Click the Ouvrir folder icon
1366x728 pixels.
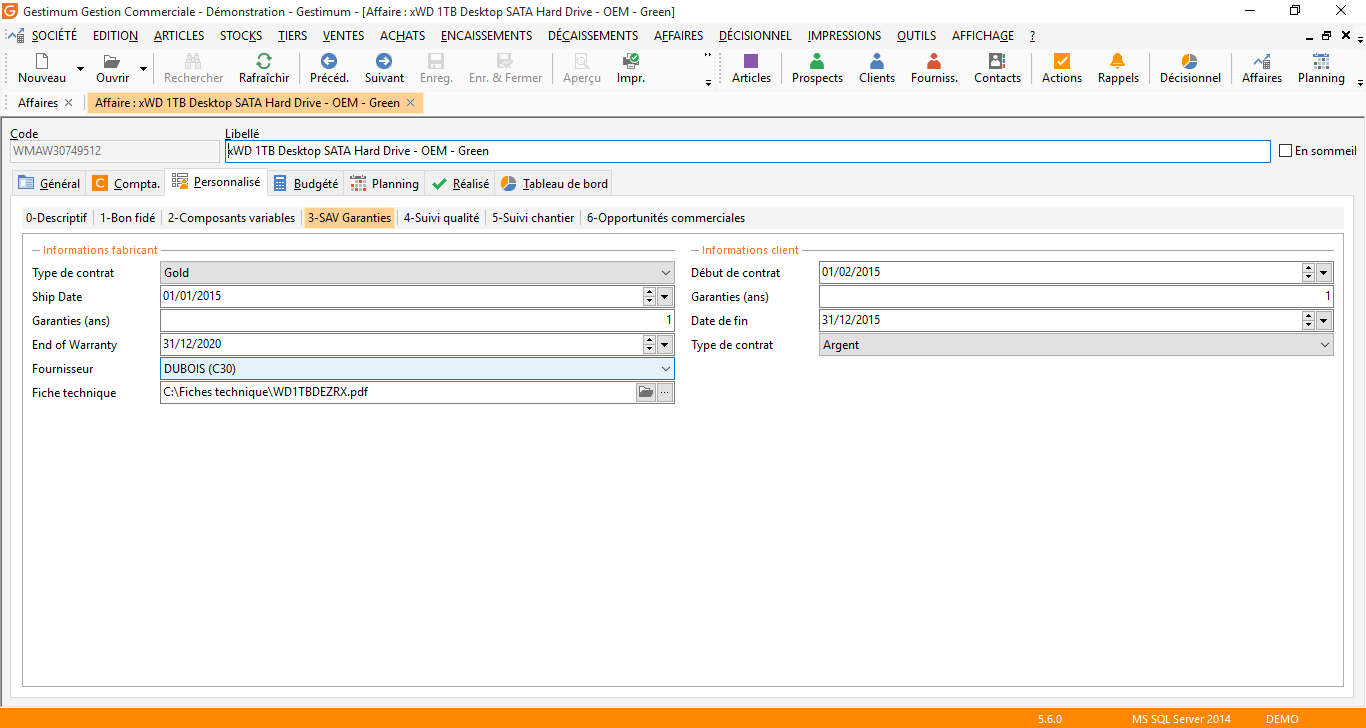coord(112,61)
